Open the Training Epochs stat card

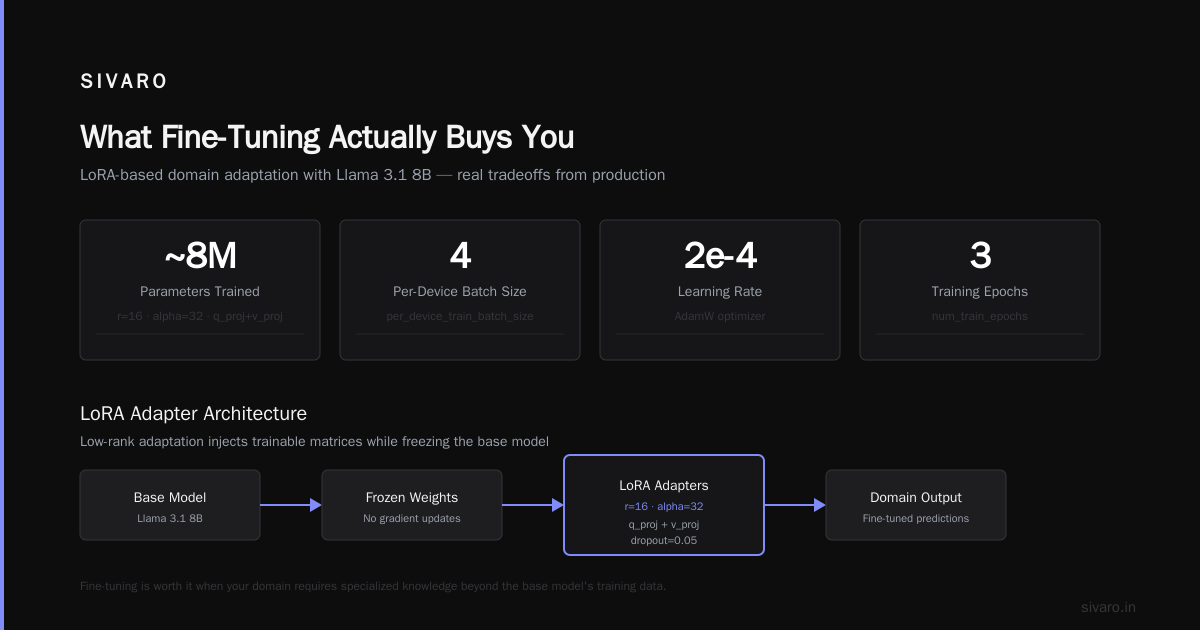[980, 290]
